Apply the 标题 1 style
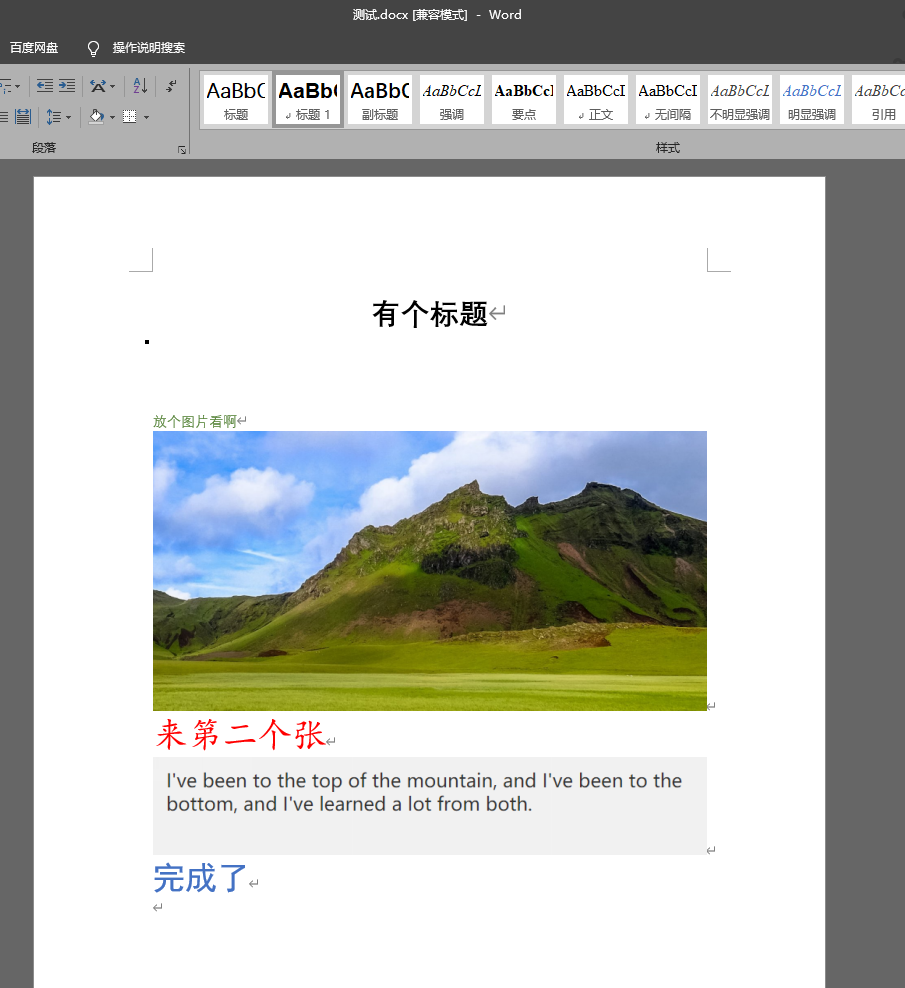The image size is (905, 988). 307,98
